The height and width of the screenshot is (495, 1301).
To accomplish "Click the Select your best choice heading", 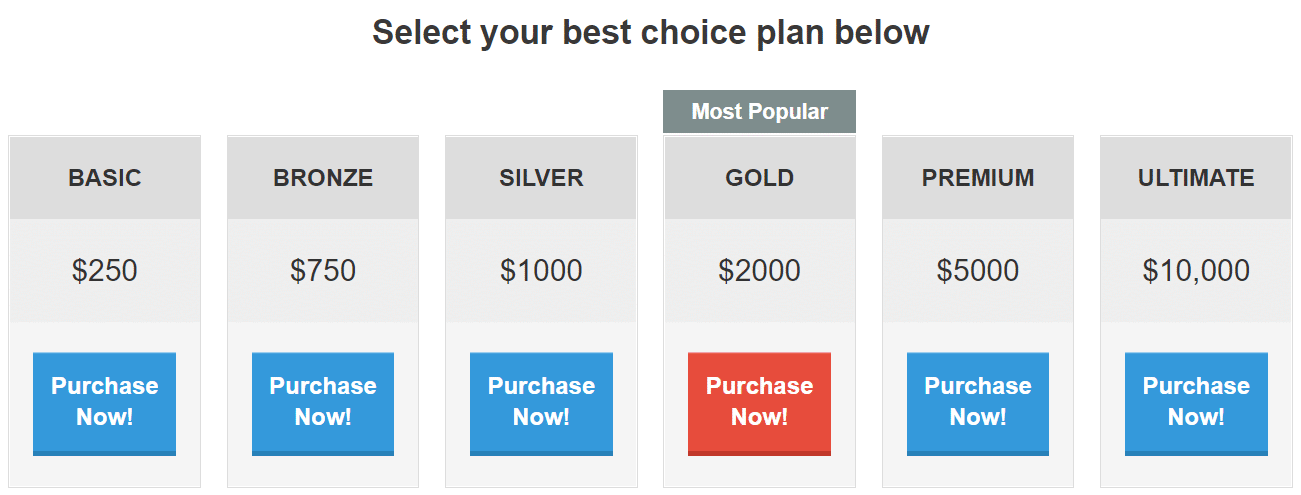I will click(651, 33).
